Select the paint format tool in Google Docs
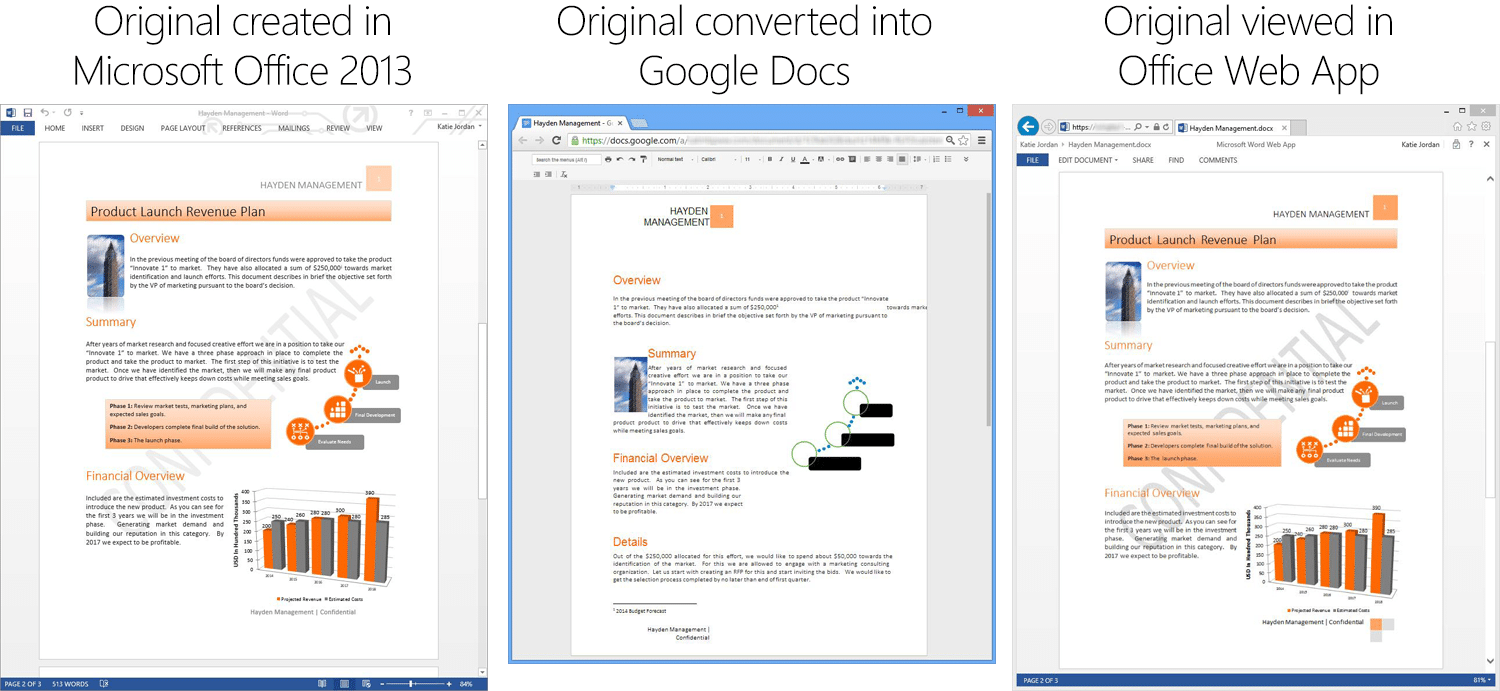1500x691 pixels. [x=643, y=160]
